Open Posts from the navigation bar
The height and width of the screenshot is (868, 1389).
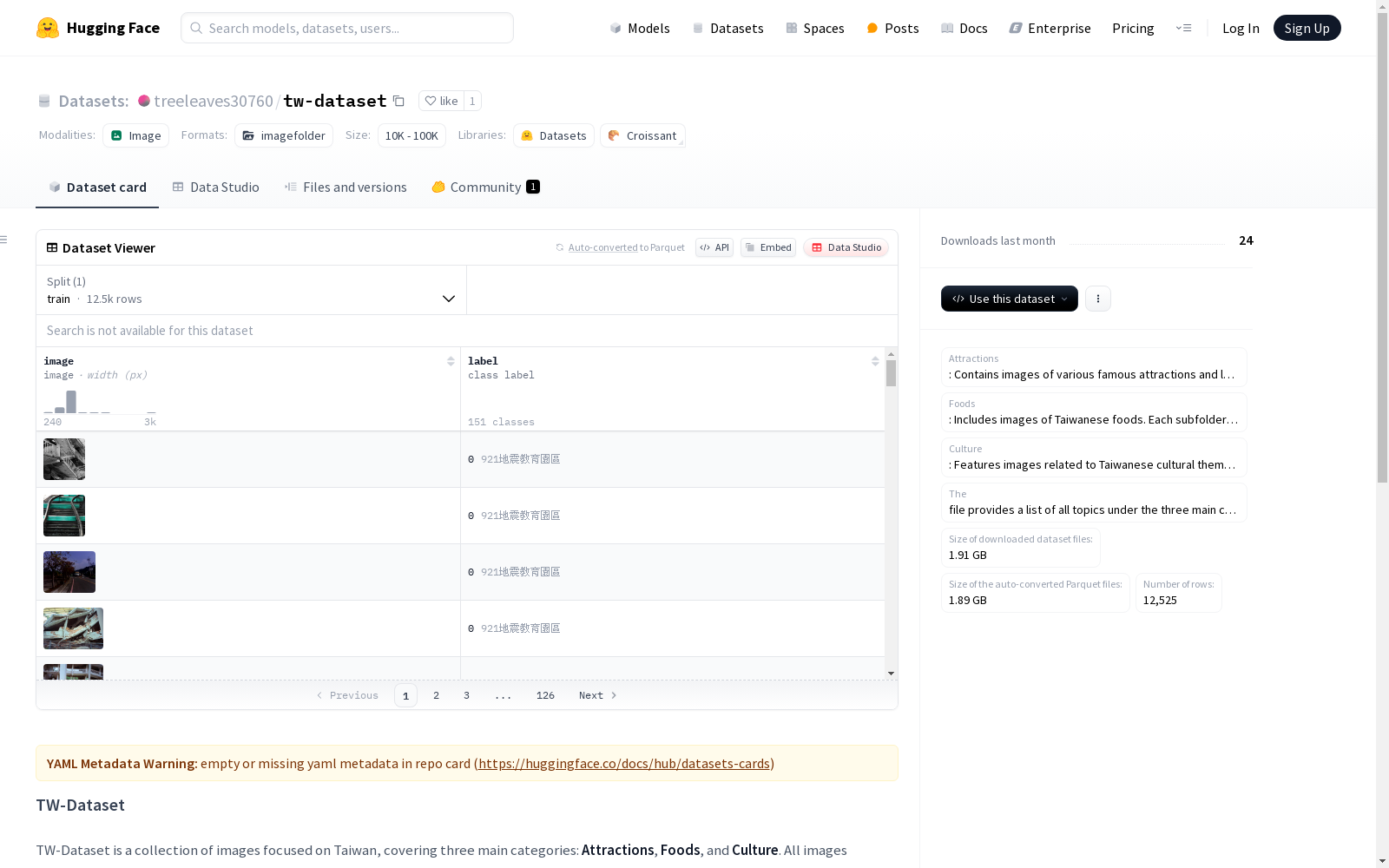click(x=892, y=28)
